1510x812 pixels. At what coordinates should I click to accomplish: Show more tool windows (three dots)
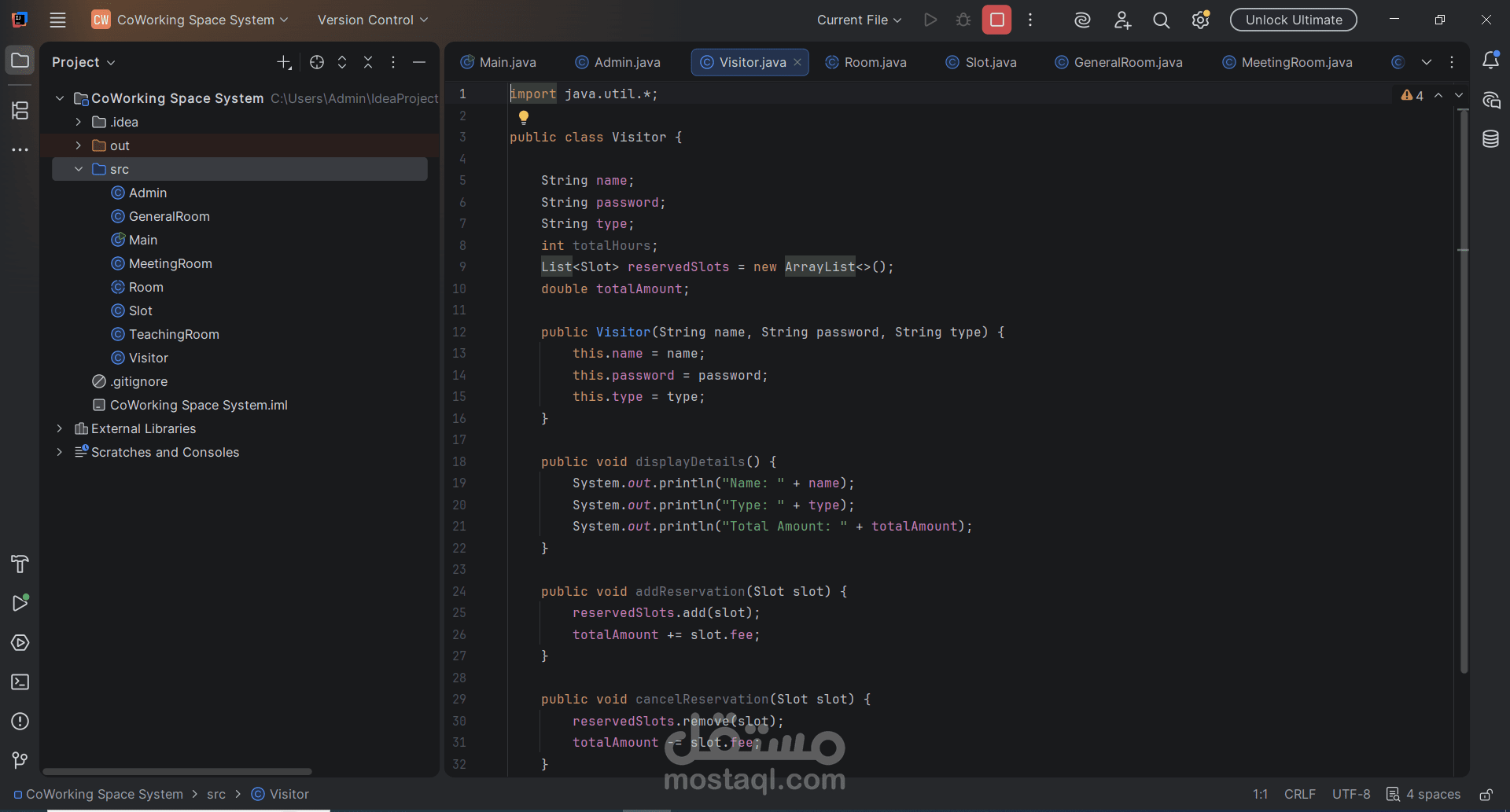20,149
